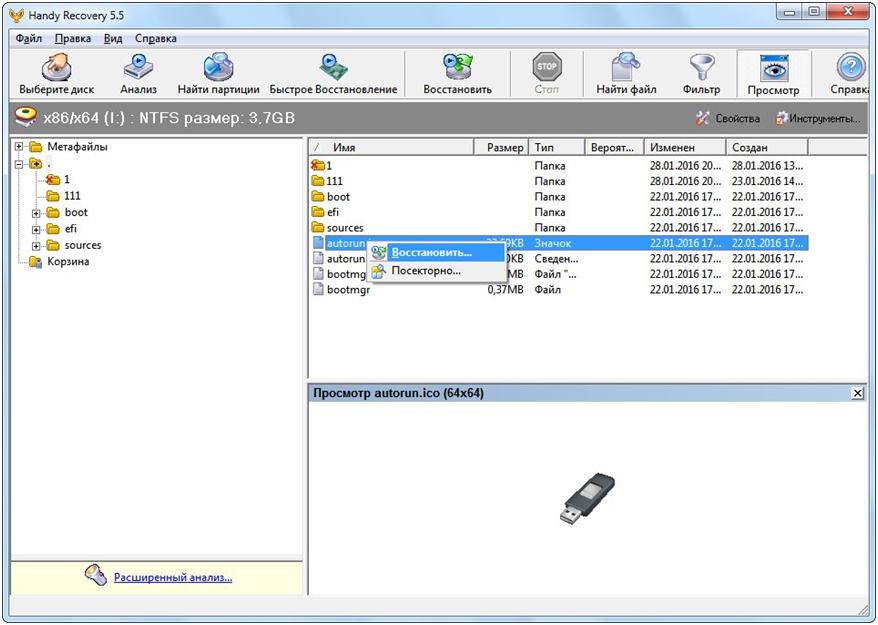
Task: Open the Справка menu
Action: (156, 39)
